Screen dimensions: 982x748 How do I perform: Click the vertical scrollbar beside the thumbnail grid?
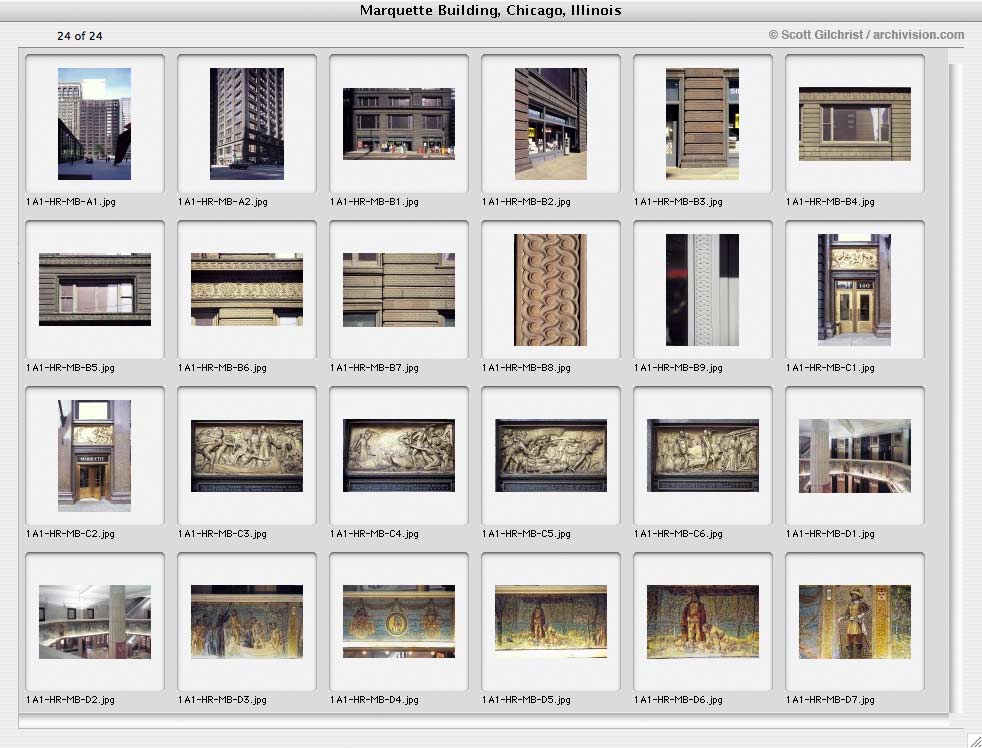click(956, 388)
